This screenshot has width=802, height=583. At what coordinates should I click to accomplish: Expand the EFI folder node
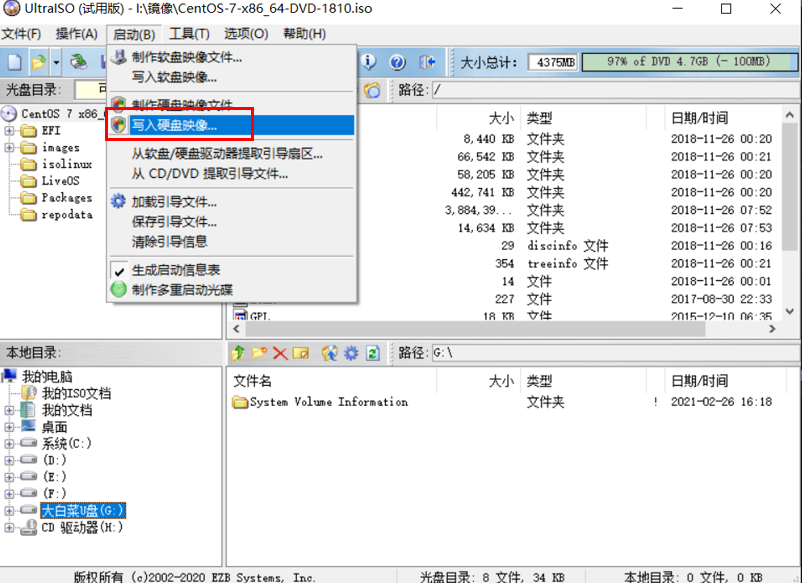pyautogui.click(x=9, y=130)
